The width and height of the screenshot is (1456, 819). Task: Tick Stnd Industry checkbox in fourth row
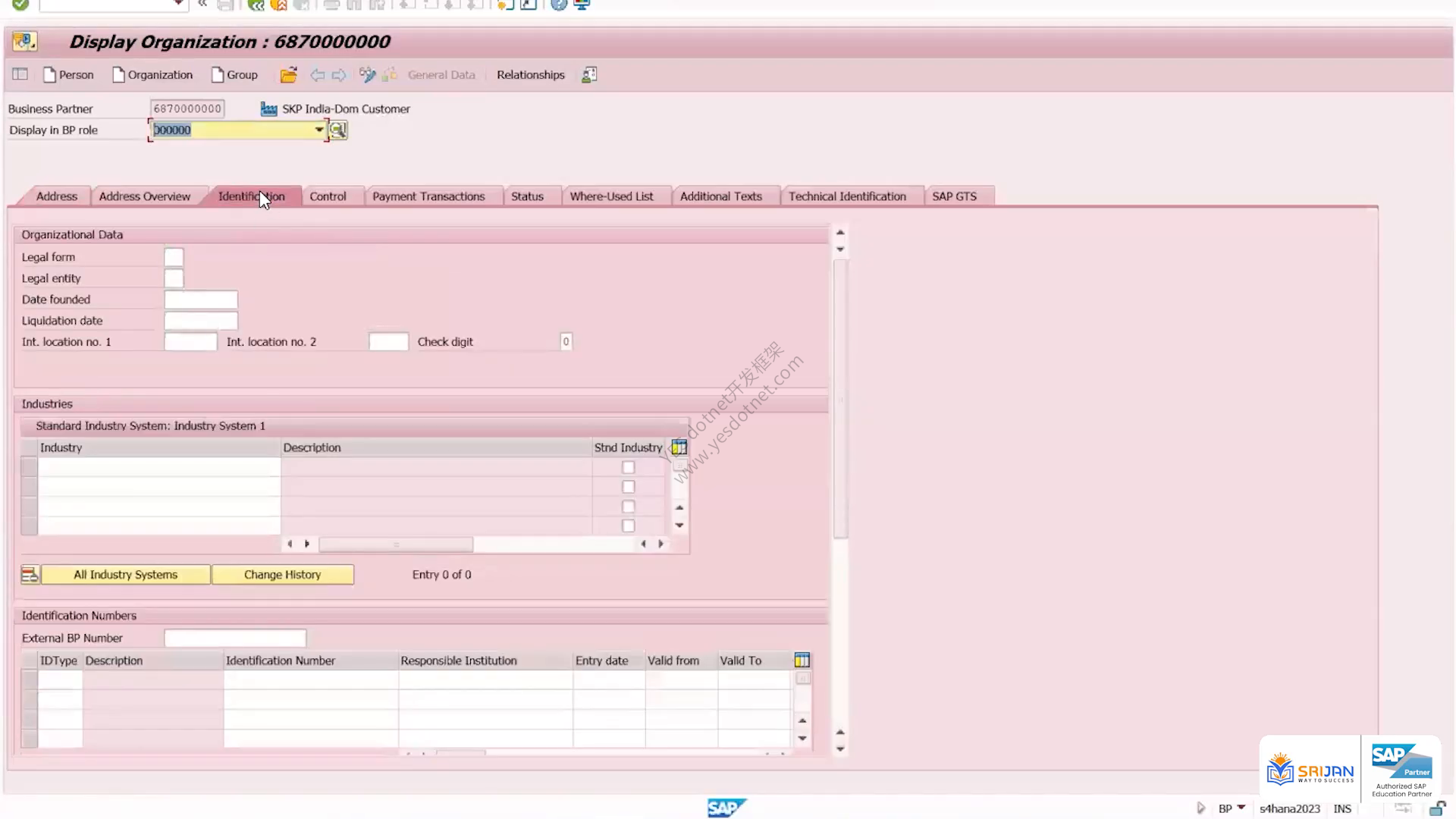628,526
